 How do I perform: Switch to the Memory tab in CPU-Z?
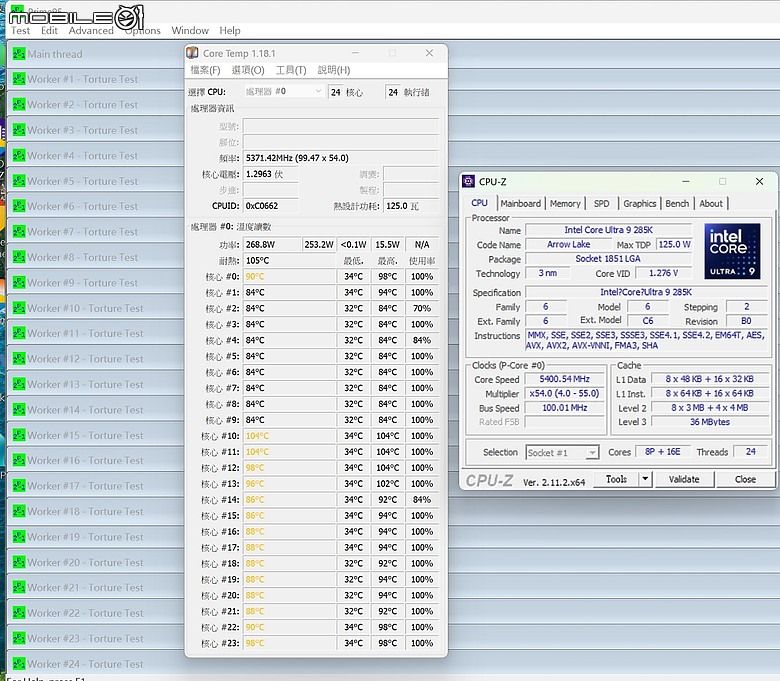click(x=565, y=203)
